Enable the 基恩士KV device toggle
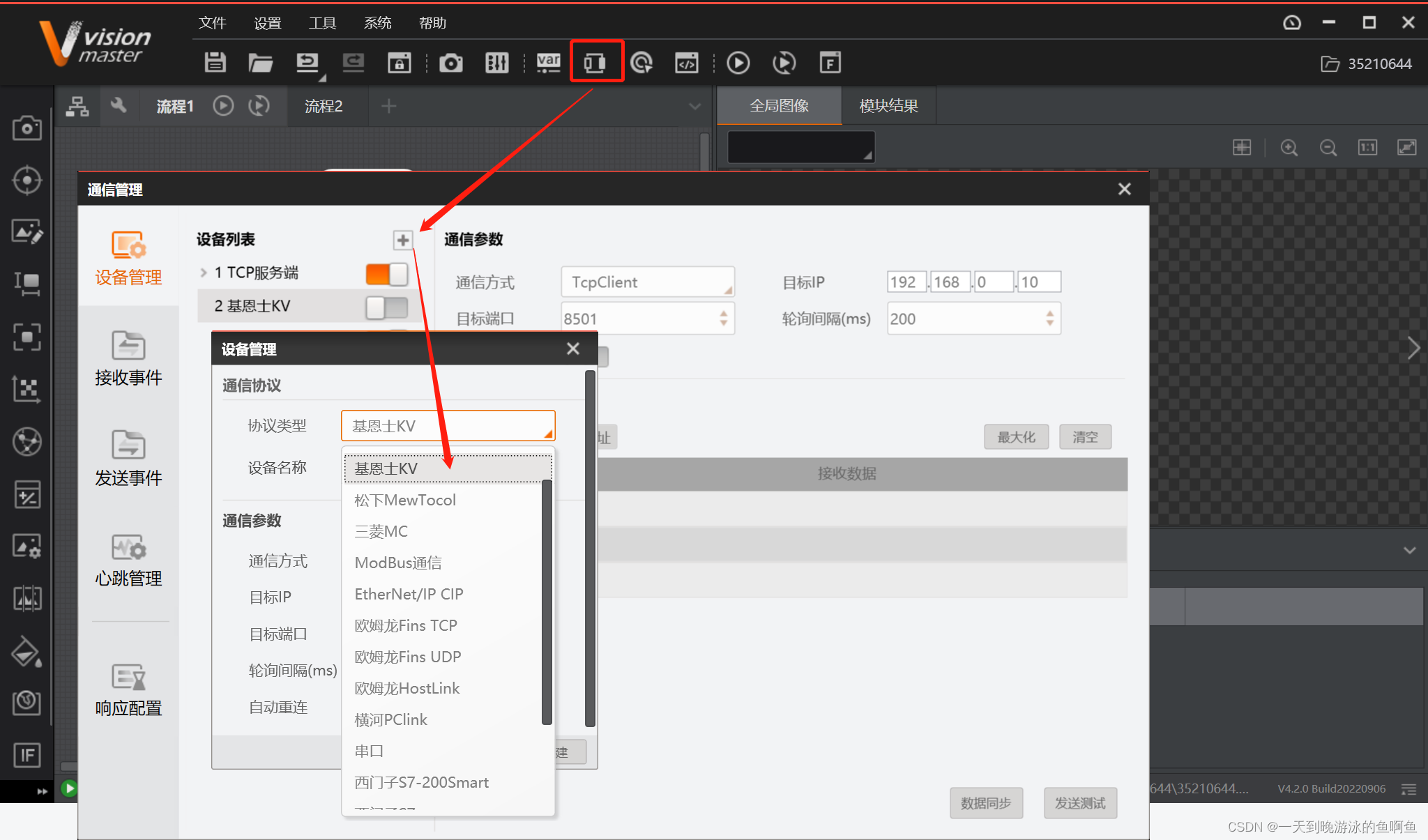Viewport: 1428px width, 840px height. coord(387,307)
